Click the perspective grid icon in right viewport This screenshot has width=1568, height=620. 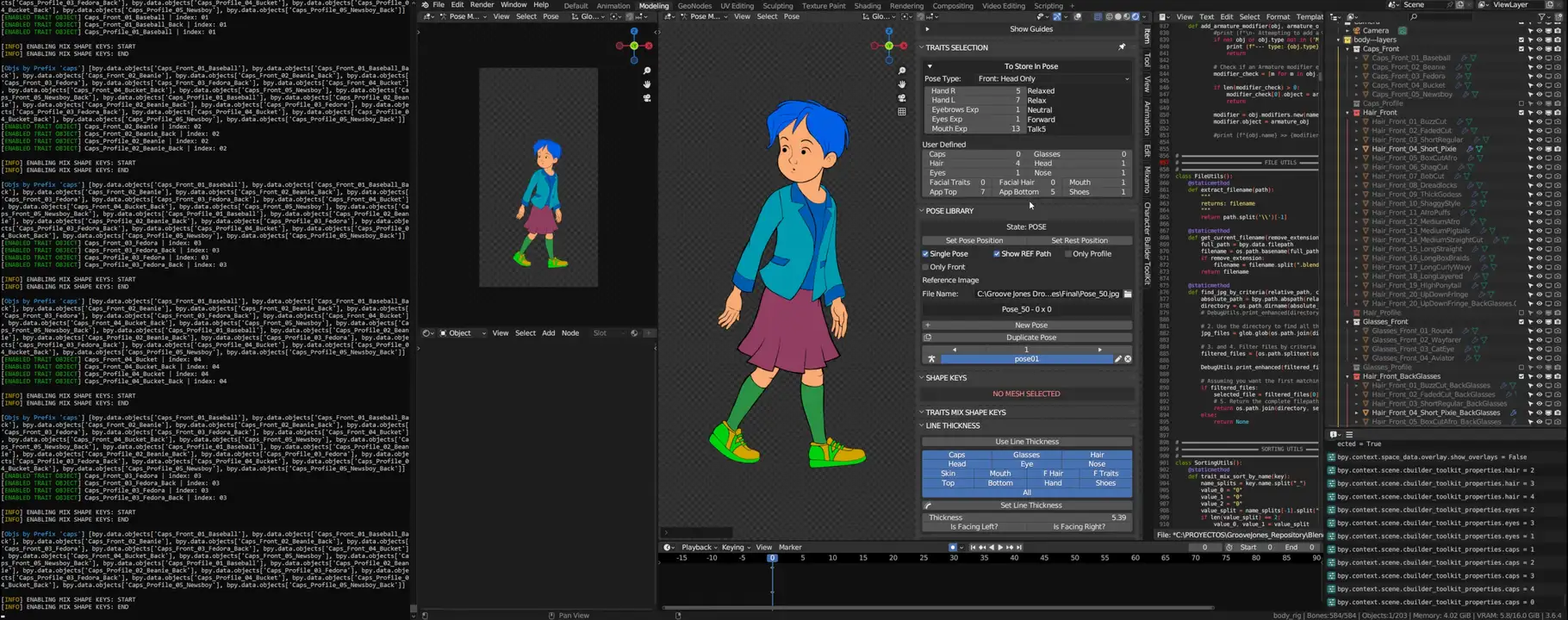pos(902,112)
